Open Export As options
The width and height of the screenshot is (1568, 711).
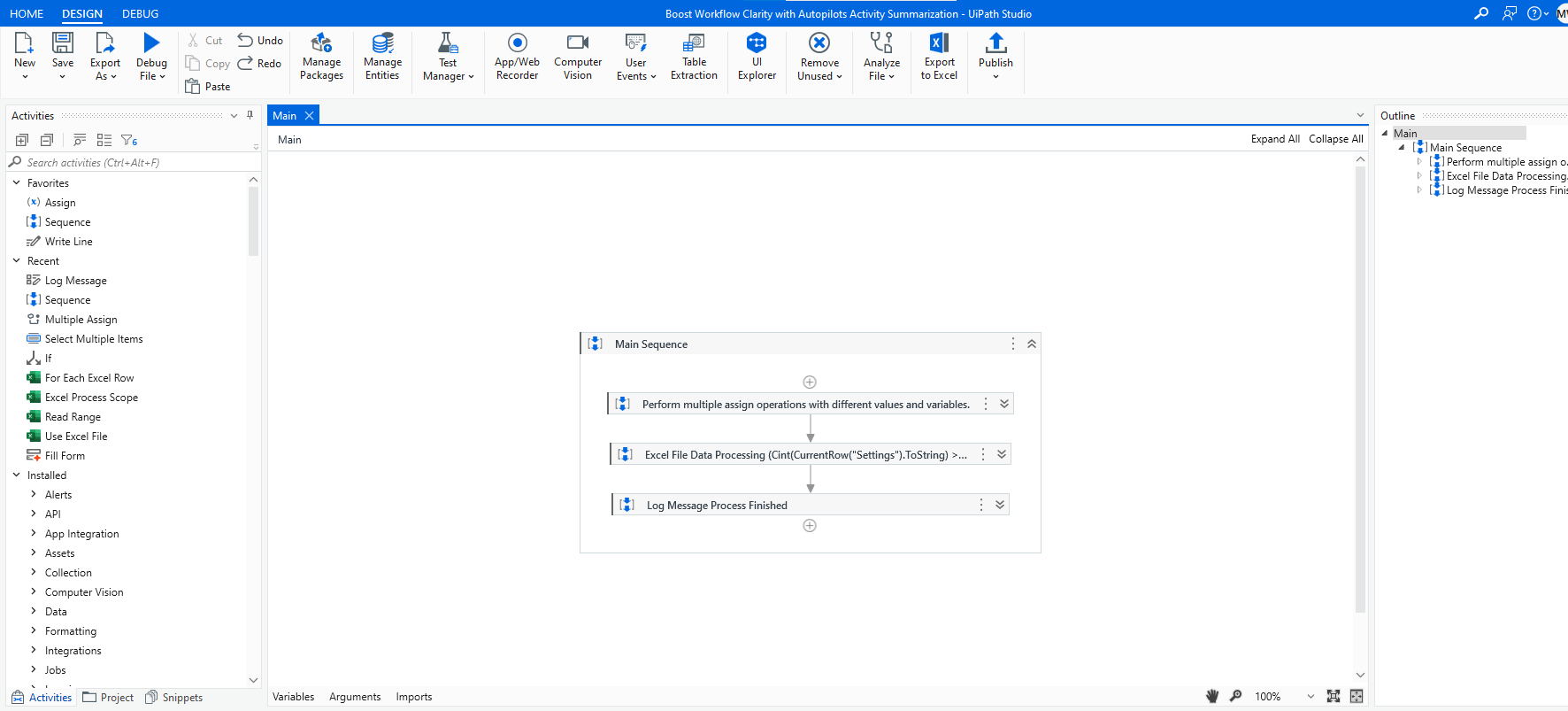104,58
